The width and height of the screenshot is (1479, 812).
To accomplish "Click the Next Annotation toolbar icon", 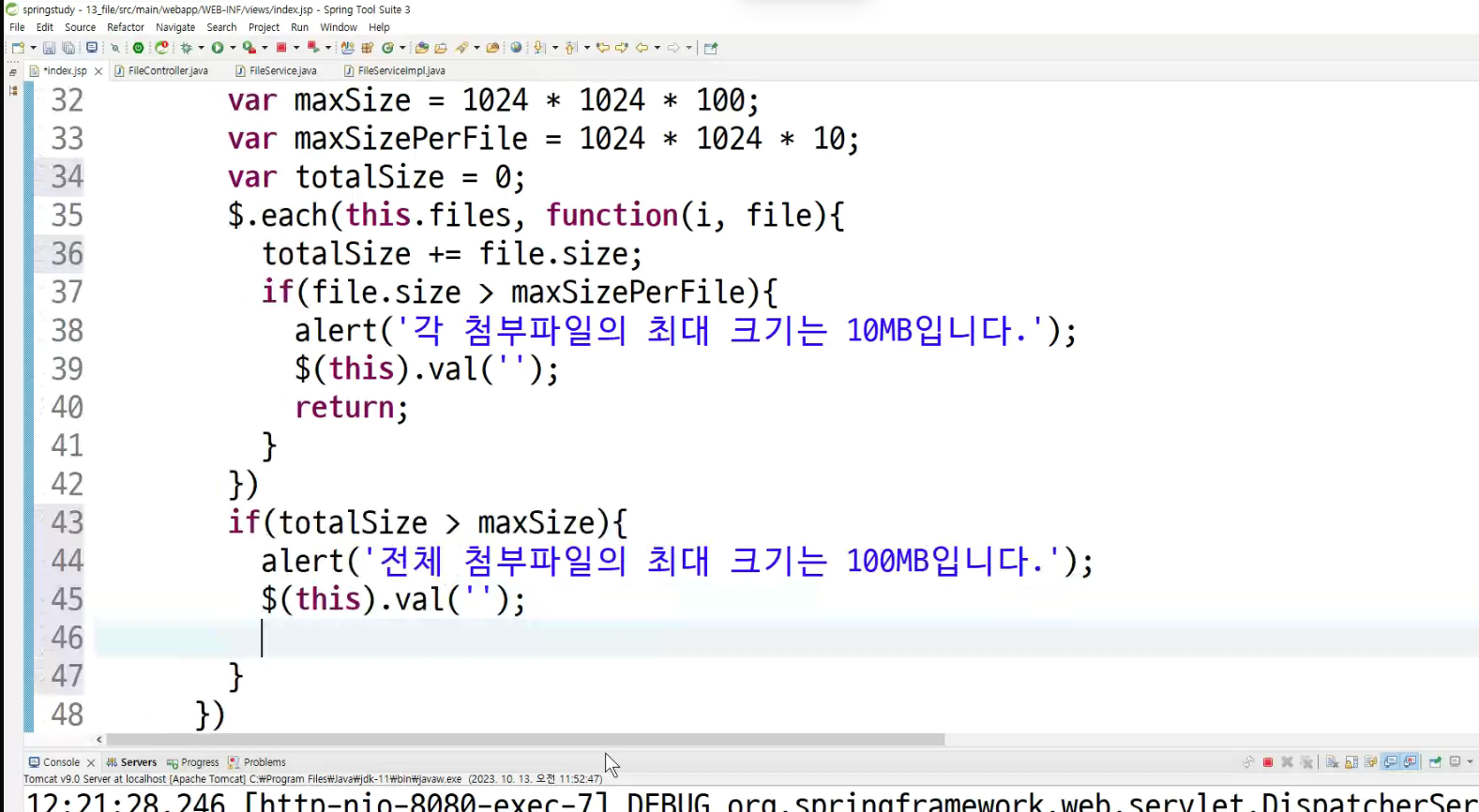I will click(x=539, y=48).
